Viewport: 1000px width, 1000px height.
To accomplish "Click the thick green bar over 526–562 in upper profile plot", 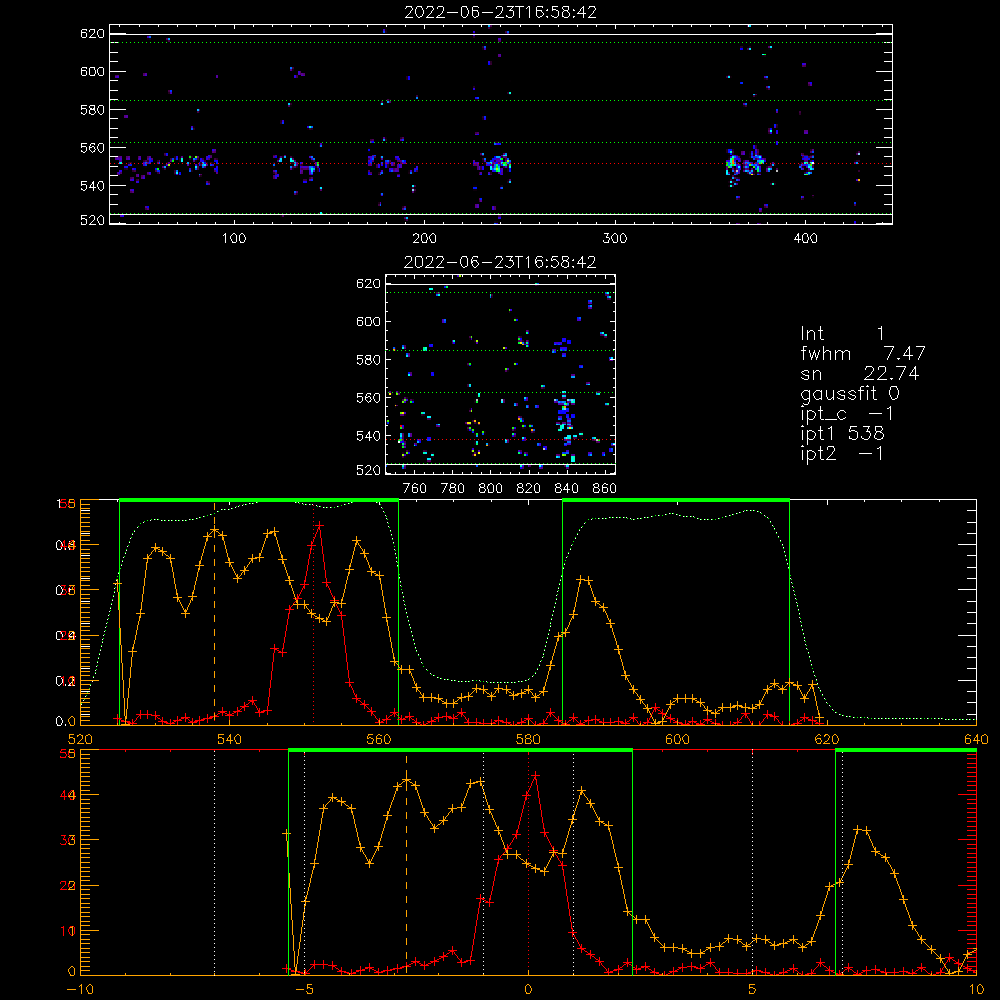I will [x=258, y=501].
